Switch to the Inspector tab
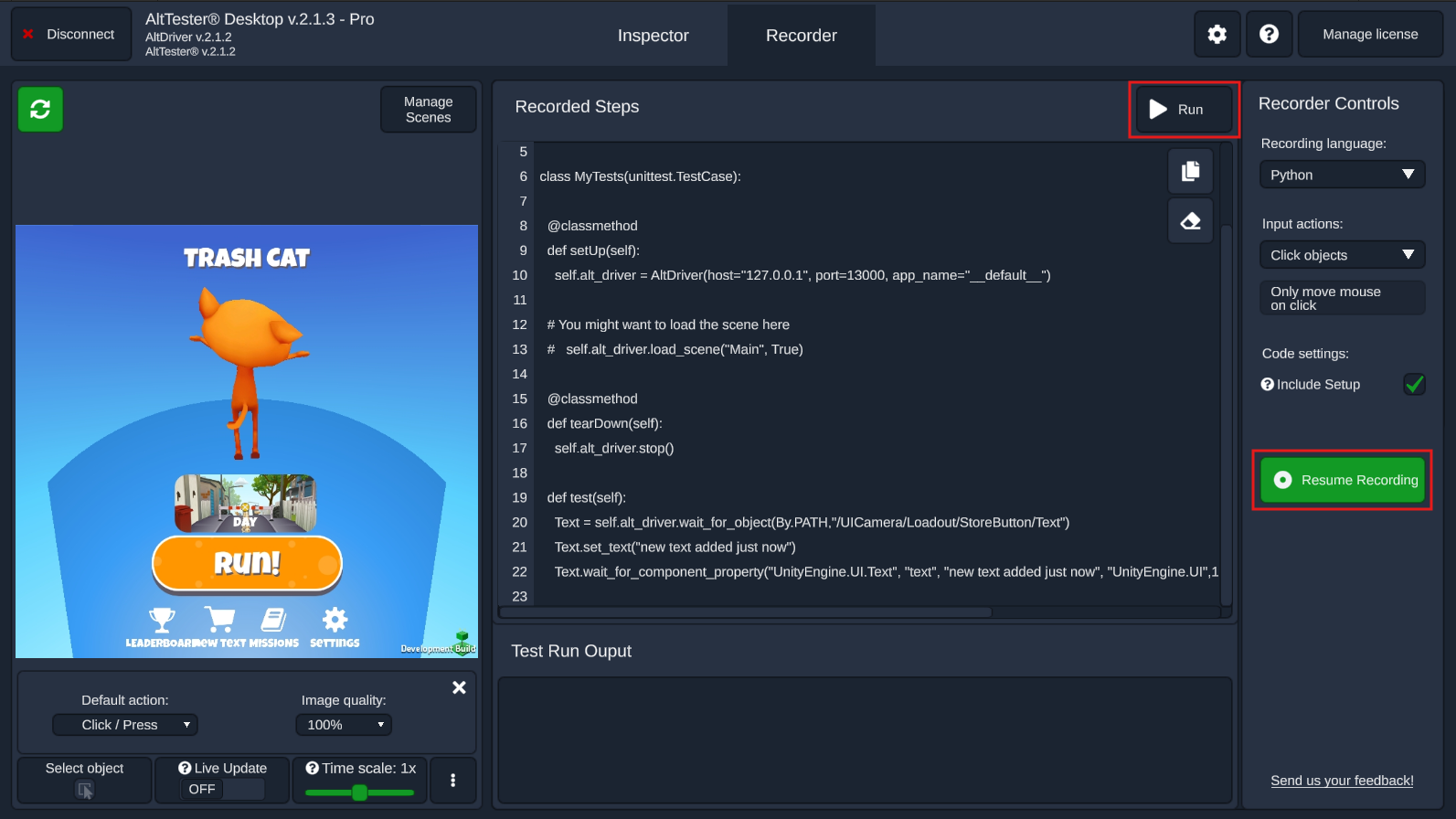The width and height of the screenshot is (1456, 819). tap(653, 36)
